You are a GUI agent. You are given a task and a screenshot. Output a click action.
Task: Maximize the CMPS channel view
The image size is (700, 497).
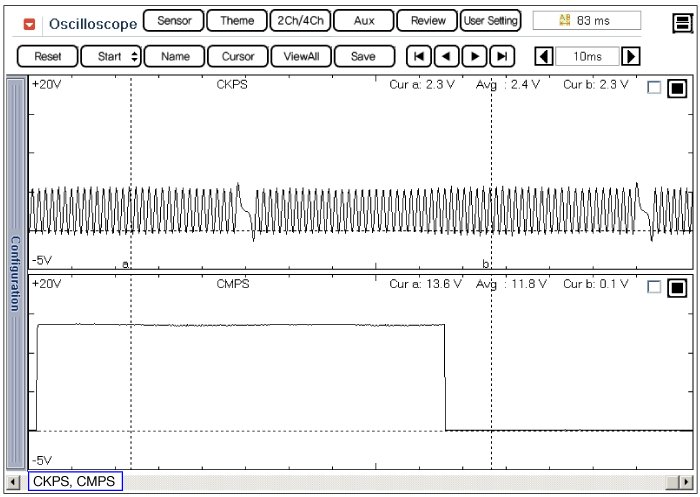(x=677, y=287)
